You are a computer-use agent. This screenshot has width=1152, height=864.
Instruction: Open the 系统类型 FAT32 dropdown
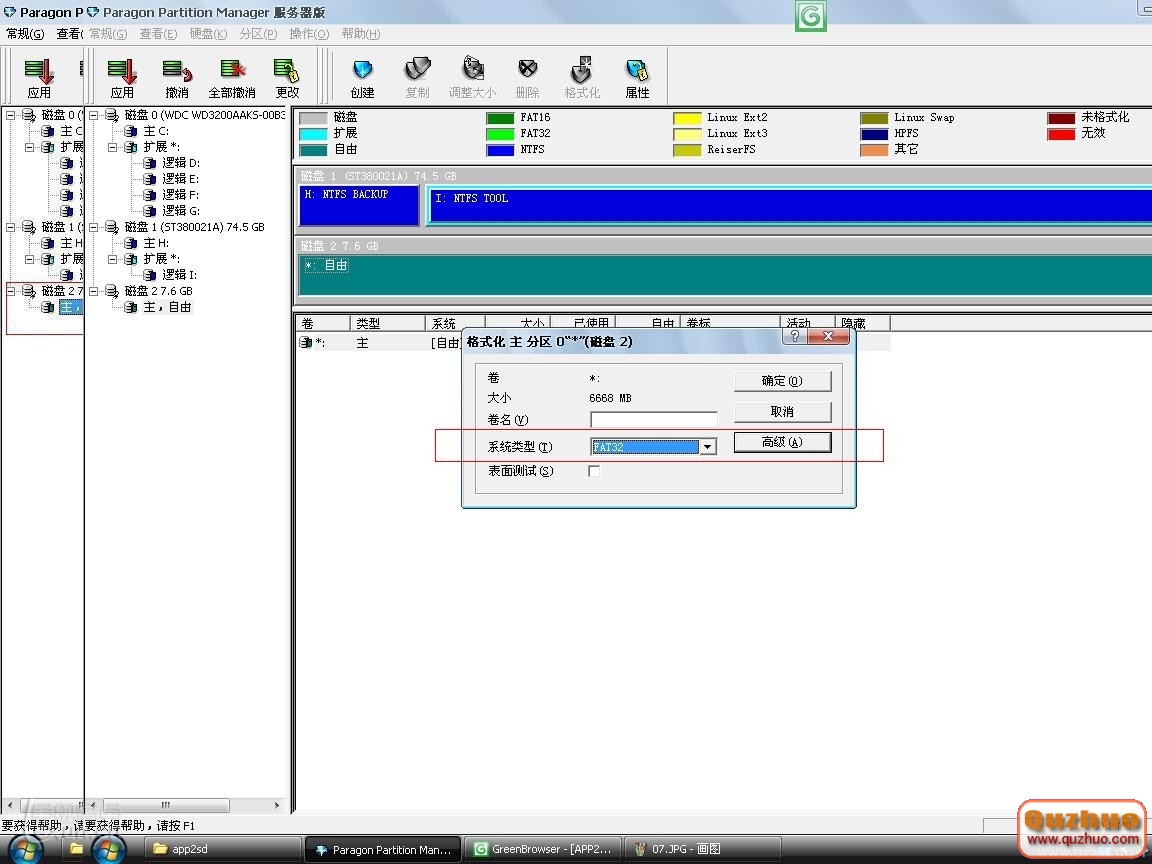tap(708, 447)
